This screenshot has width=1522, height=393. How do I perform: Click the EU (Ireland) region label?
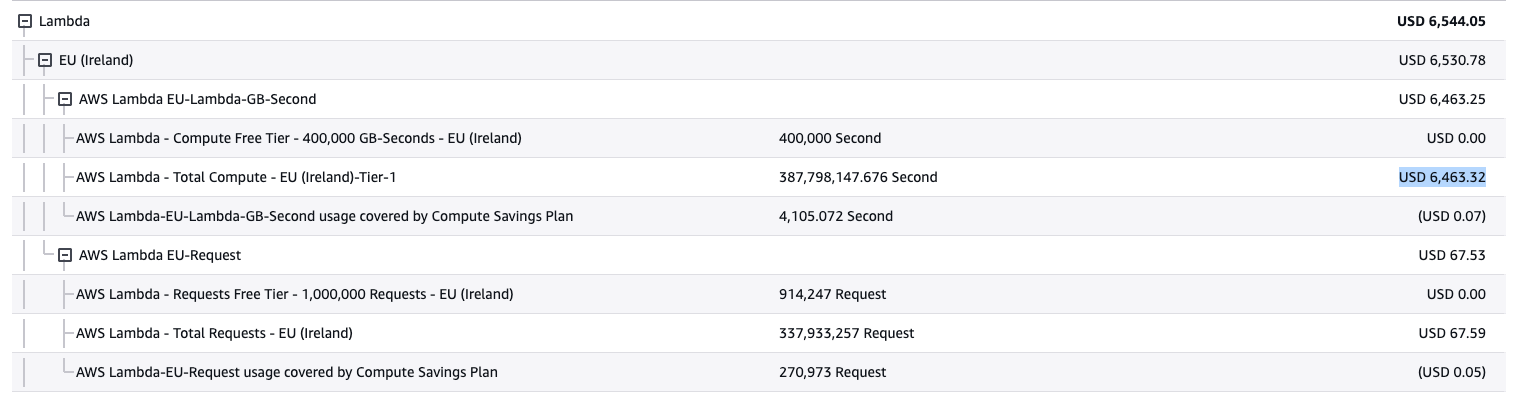tap(96, 60)
